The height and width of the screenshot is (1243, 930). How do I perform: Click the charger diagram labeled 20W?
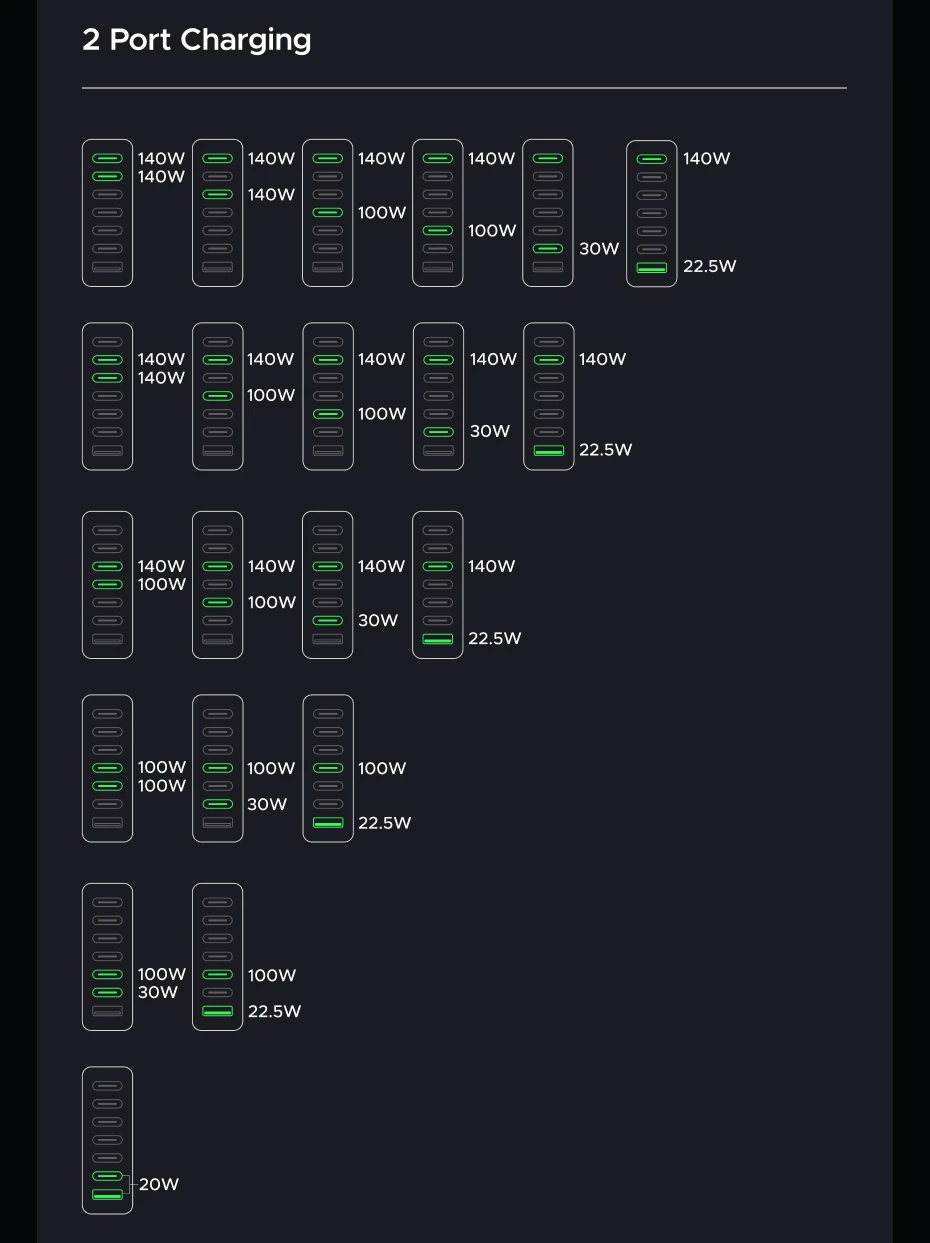[107, 1140]
